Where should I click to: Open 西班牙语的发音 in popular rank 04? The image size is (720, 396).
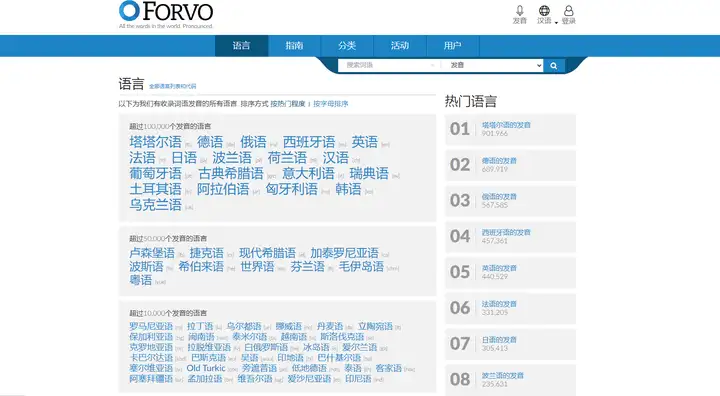506,232
